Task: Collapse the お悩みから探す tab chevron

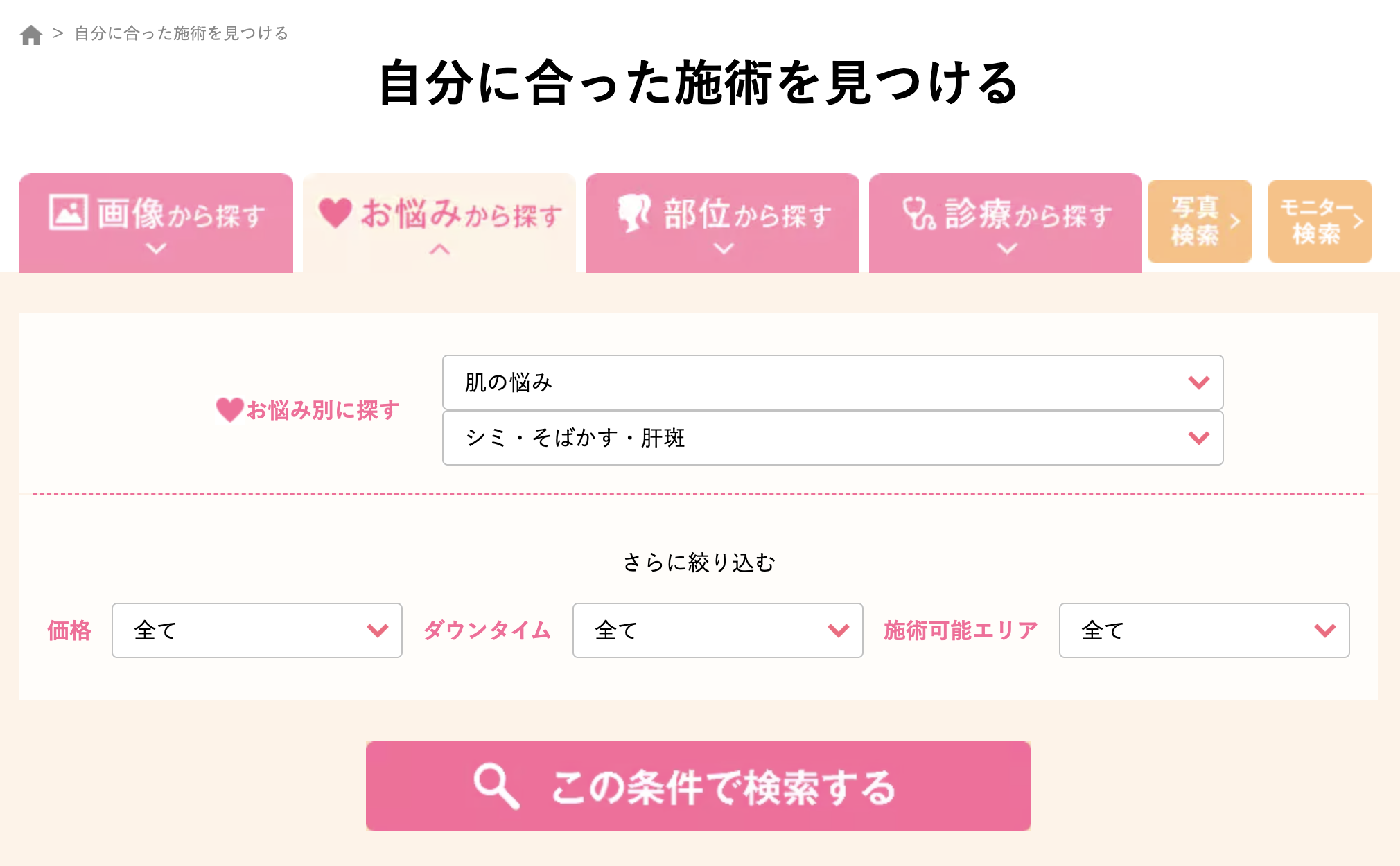Action: (x=439, y=249)
